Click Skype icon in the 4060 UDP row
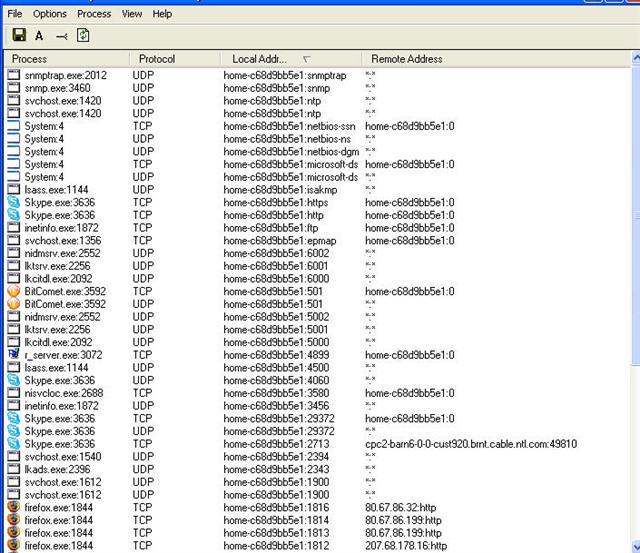The width and height of the screenshot is (640, 553). tap(13, 380)
